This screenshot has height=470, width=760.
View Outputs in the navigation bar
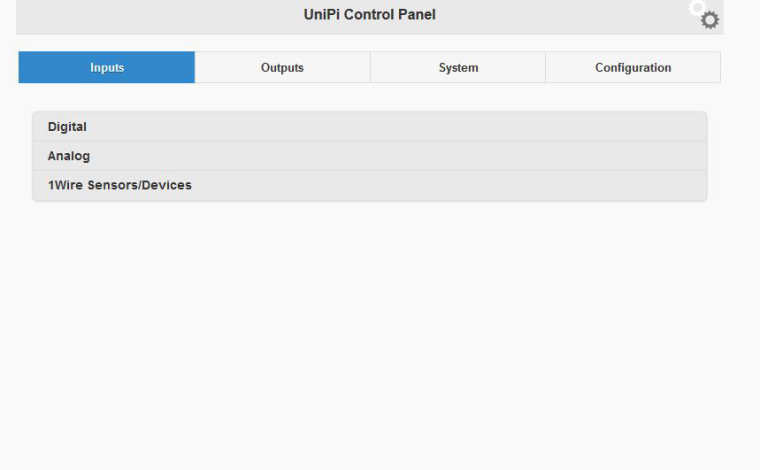pos(282,68)
